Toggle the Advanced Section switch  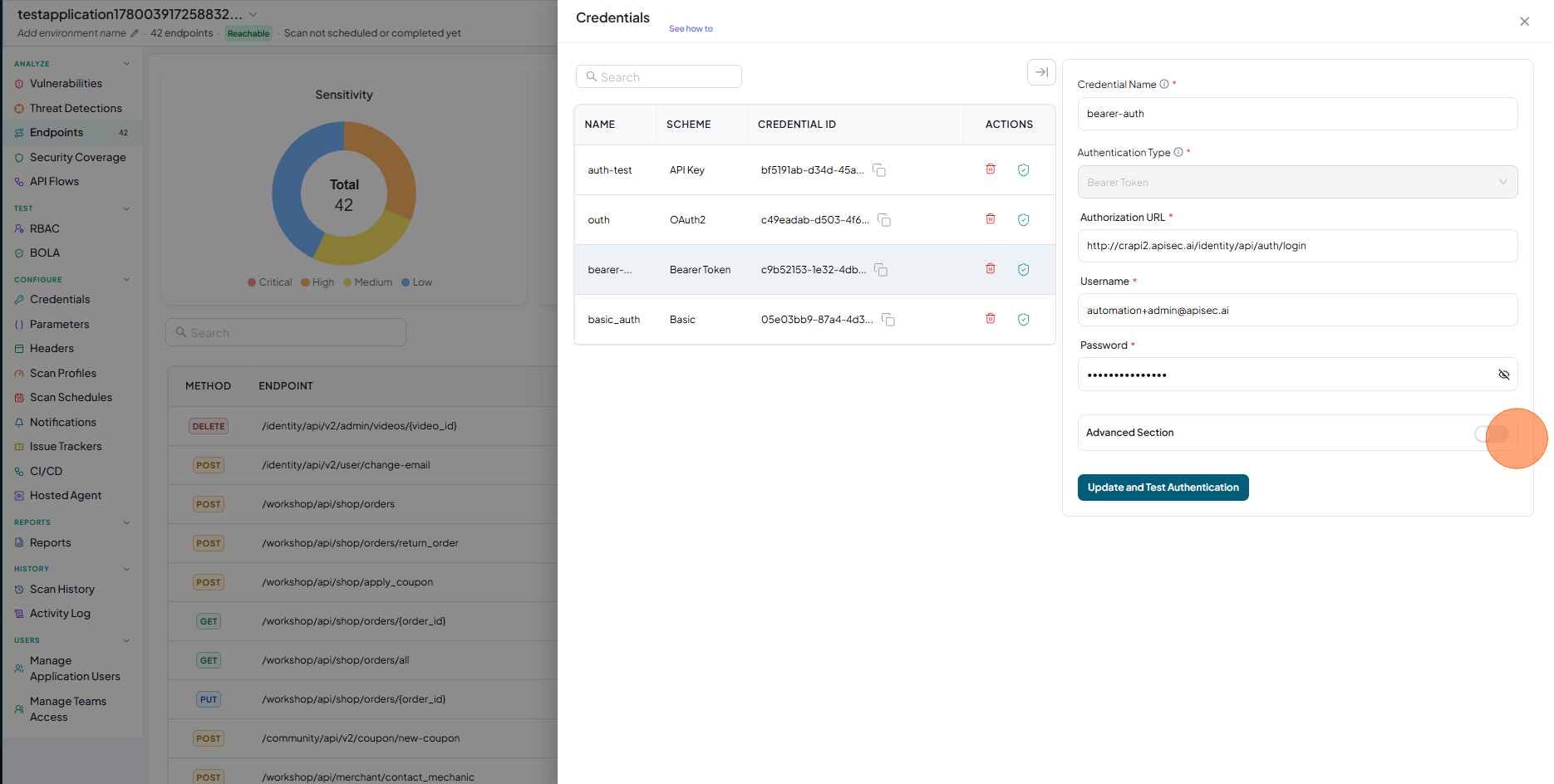[x=1492, y=434]
